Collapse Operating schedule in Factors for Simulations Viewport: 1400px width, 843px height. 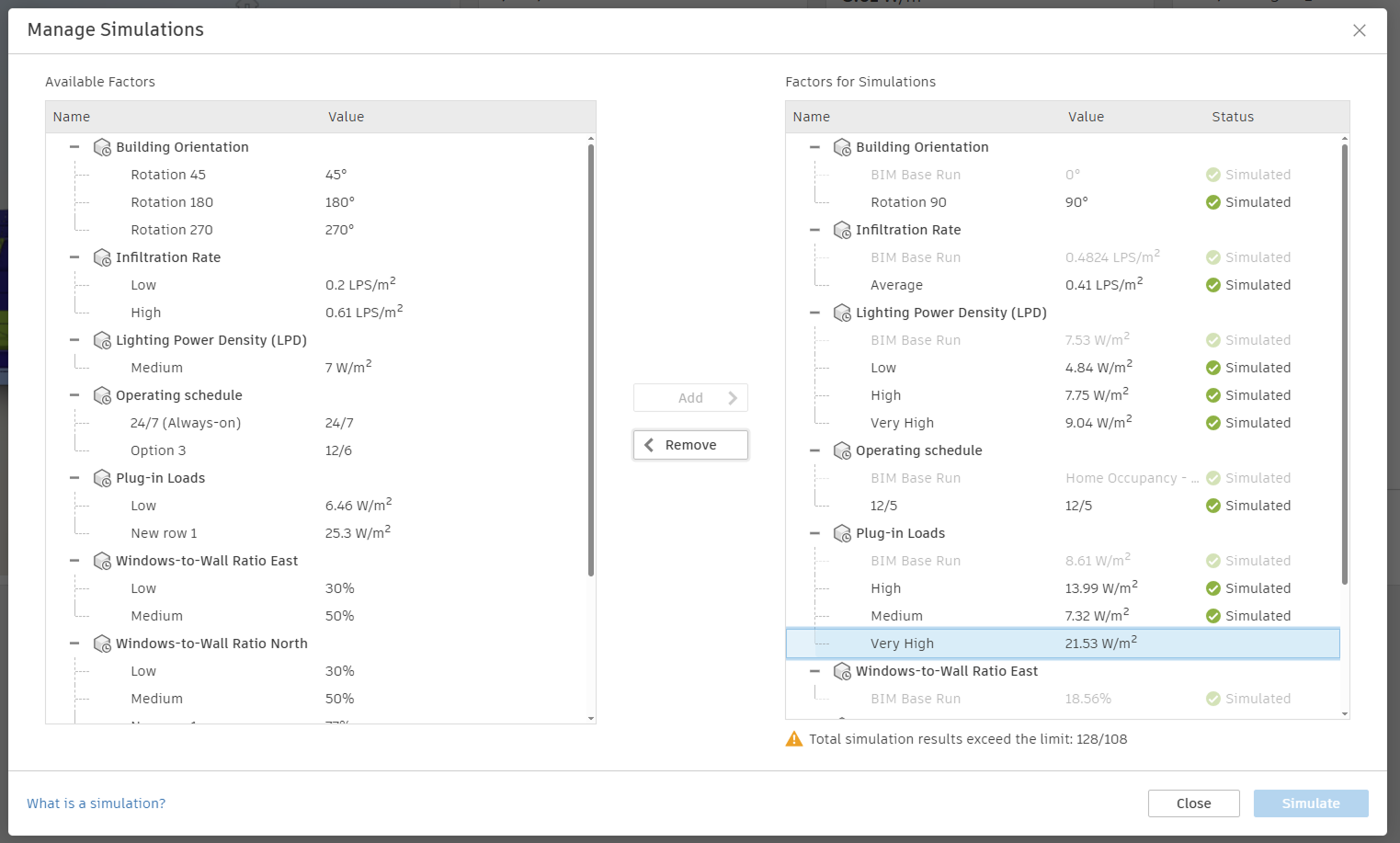pyautogui.click(x=814, y=450)
